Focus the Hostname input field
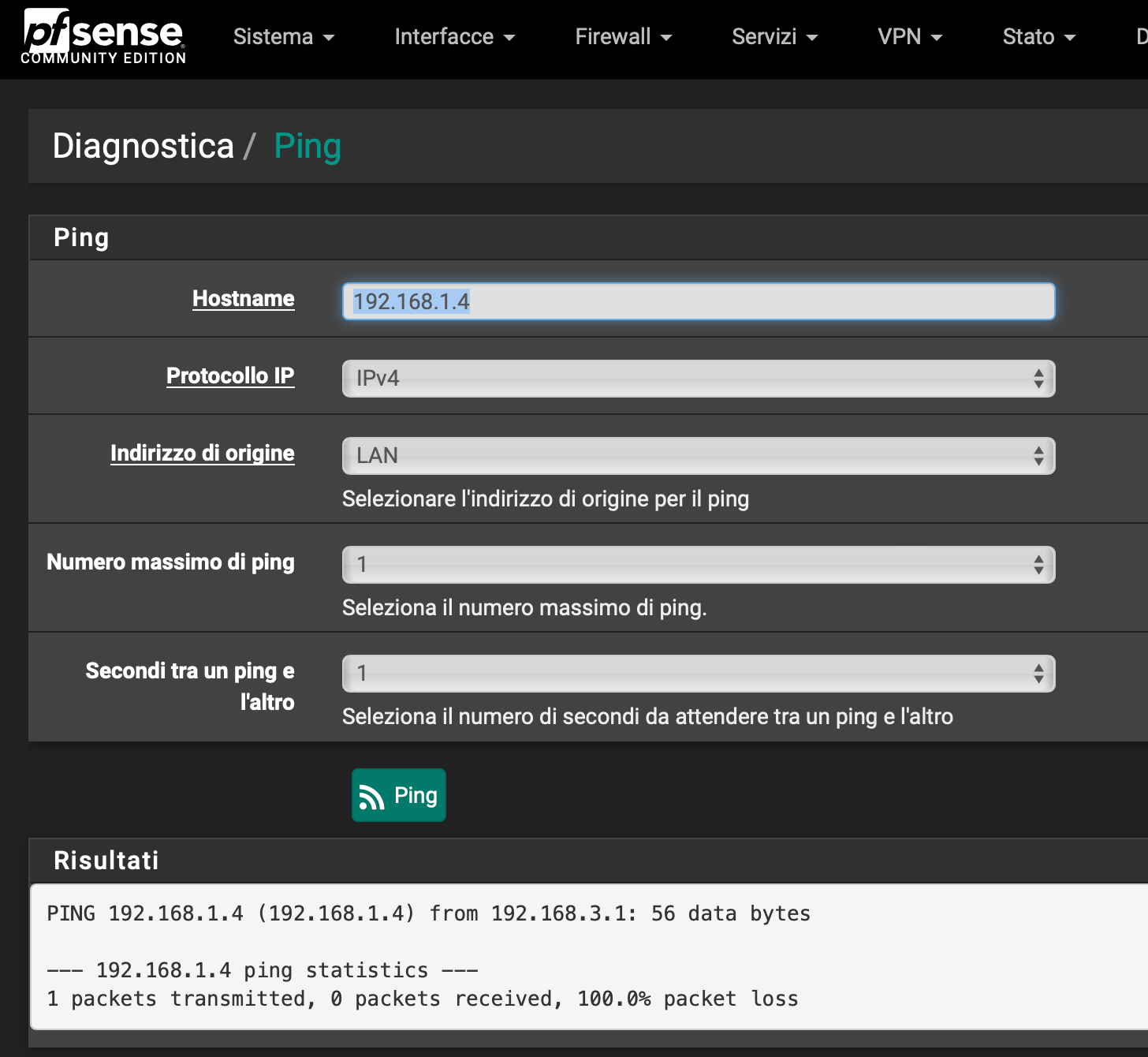 click(x=699, y=301)
